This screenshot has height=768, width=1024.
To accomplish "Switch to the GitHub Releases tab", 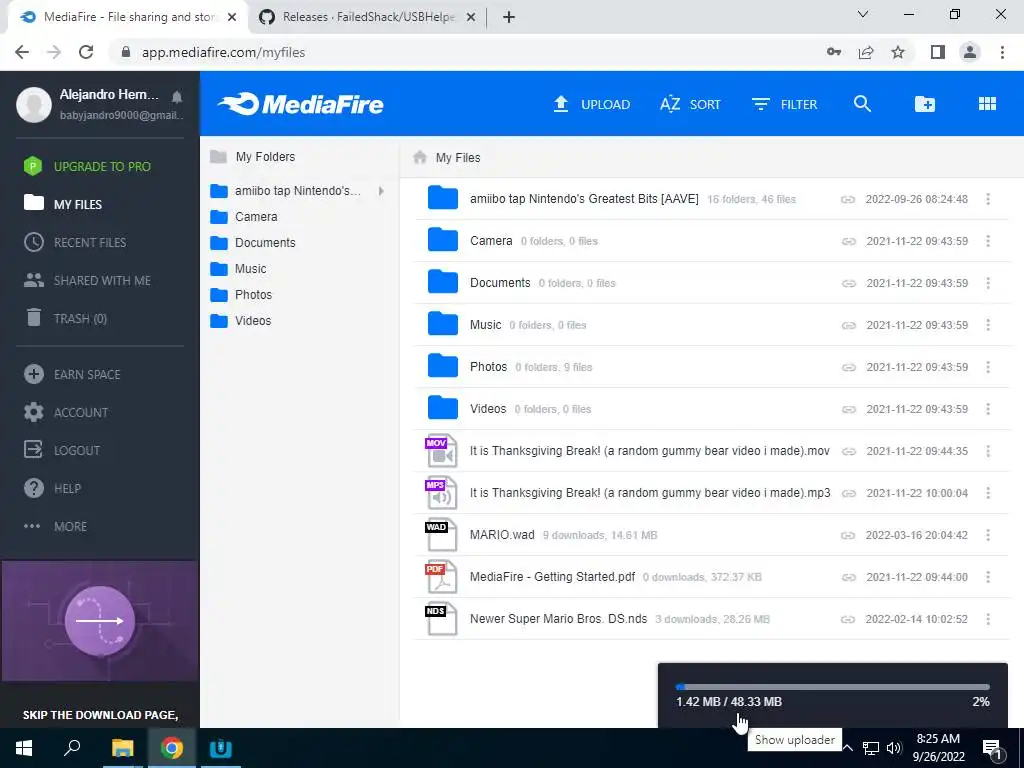I will pyautogui.click(x=368, y=17).
